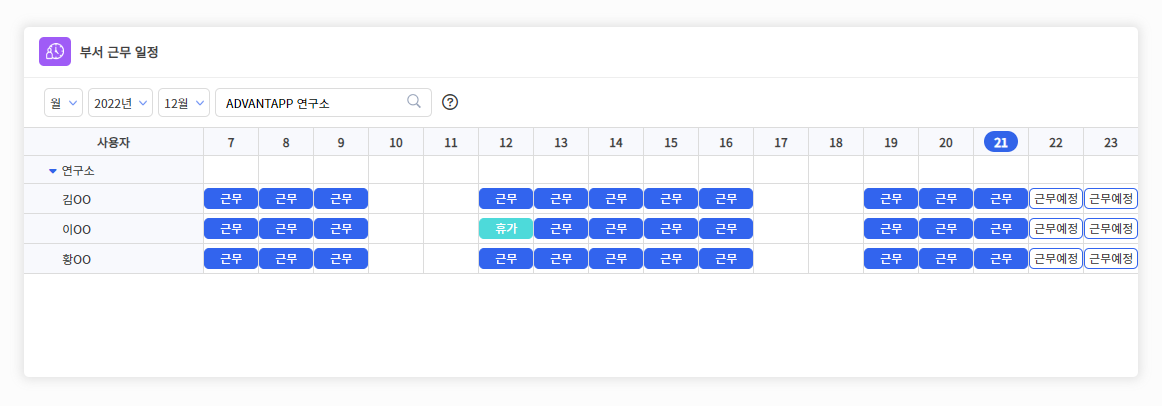
Task: Click 황OO's 근무 badge on day 12
Action: coord(505,259)
